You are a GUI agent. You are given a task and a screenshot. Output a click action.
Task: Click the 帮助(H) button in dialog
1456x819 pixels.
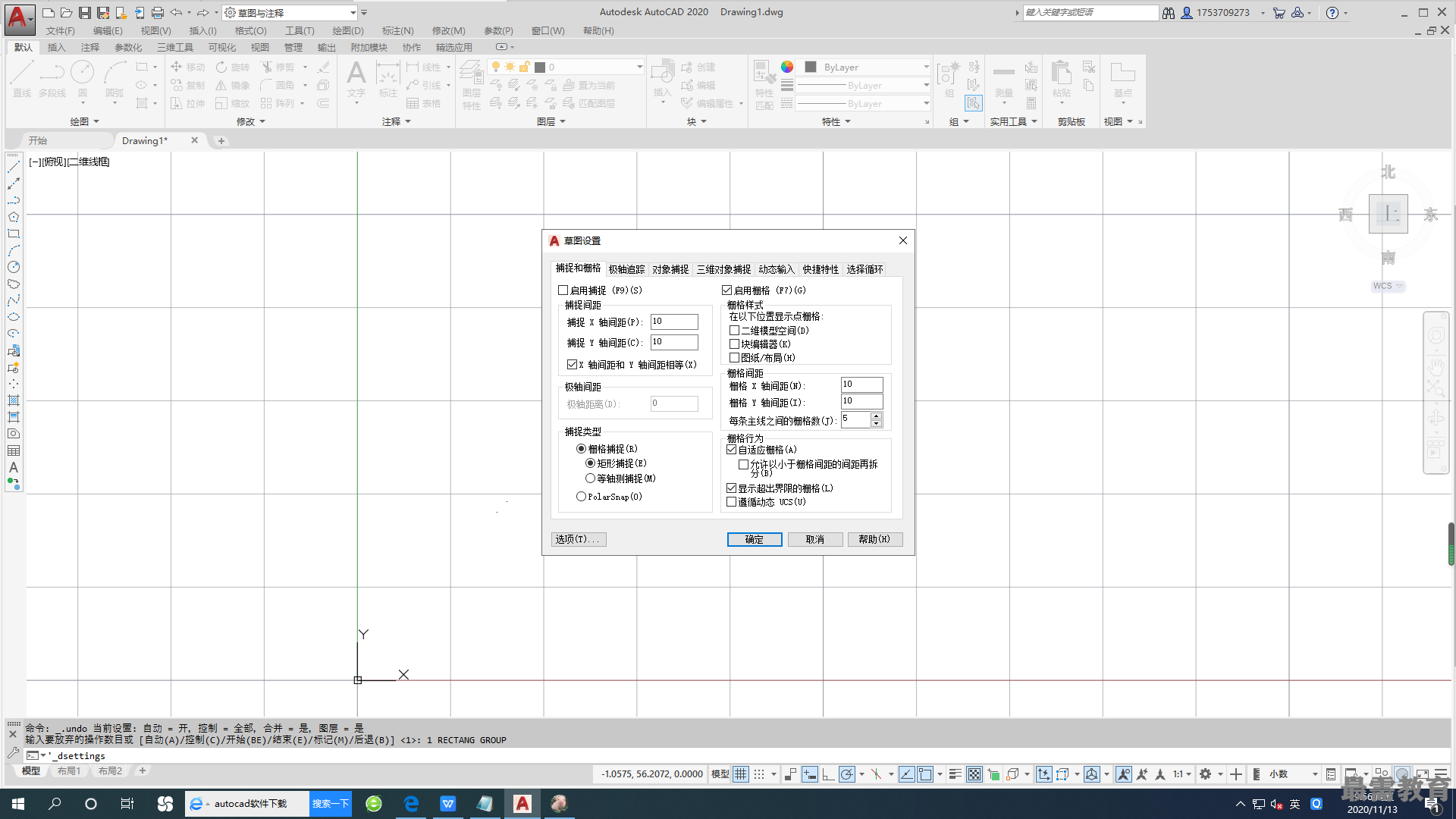875,539
